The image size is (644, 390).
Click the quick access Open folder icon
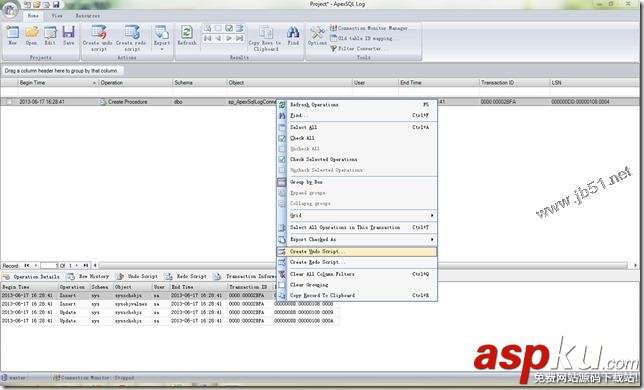pyautogui.click(x=37, y=5)
